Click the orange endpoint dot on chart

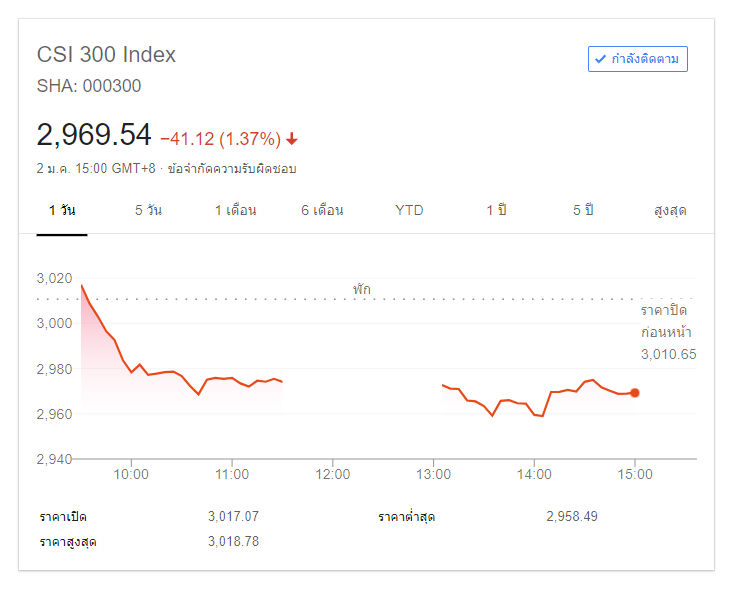click(635, 393)
